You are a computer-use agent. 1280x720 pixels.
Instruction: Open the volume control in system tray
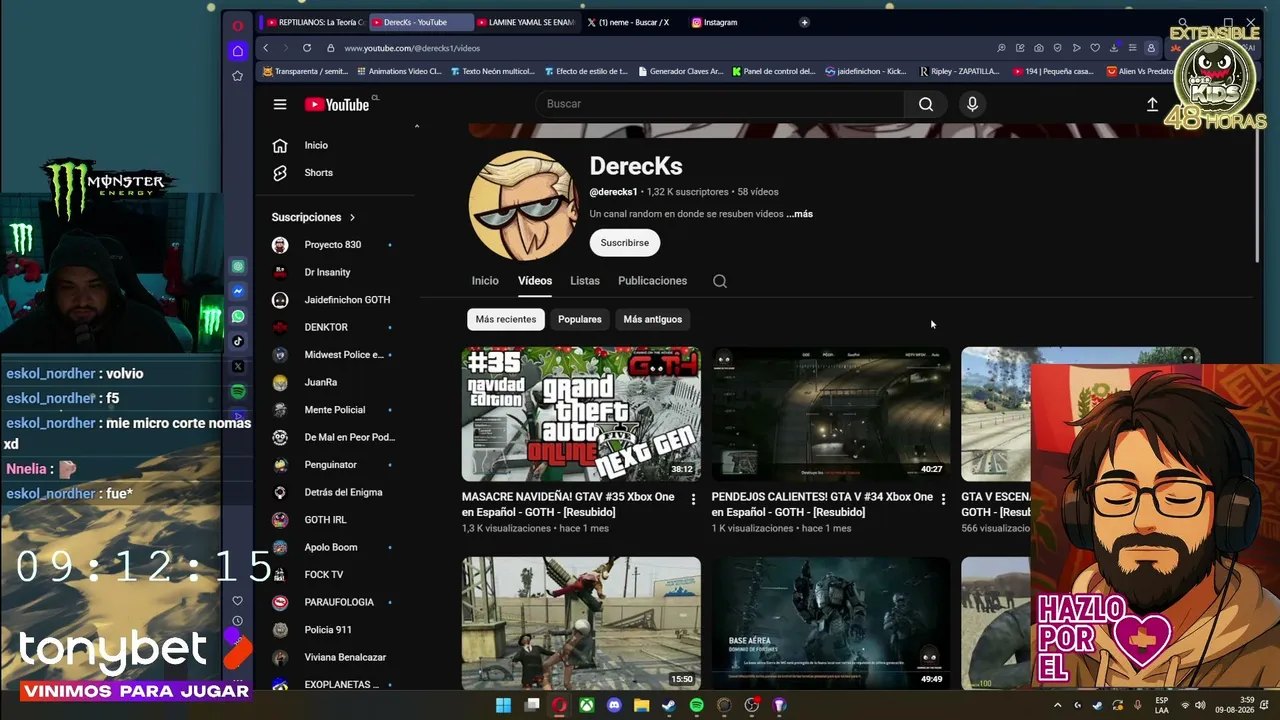click(1200, 705)
